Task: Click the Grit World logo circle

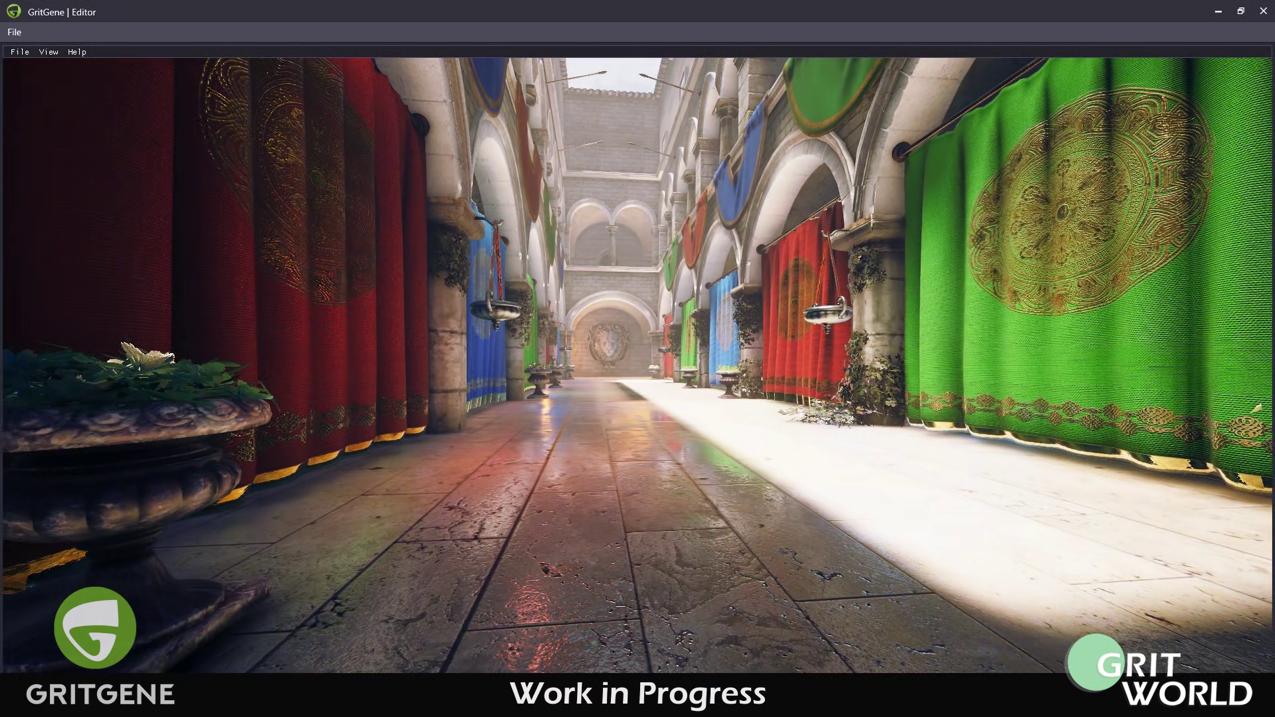Action: coord(1094,662)
